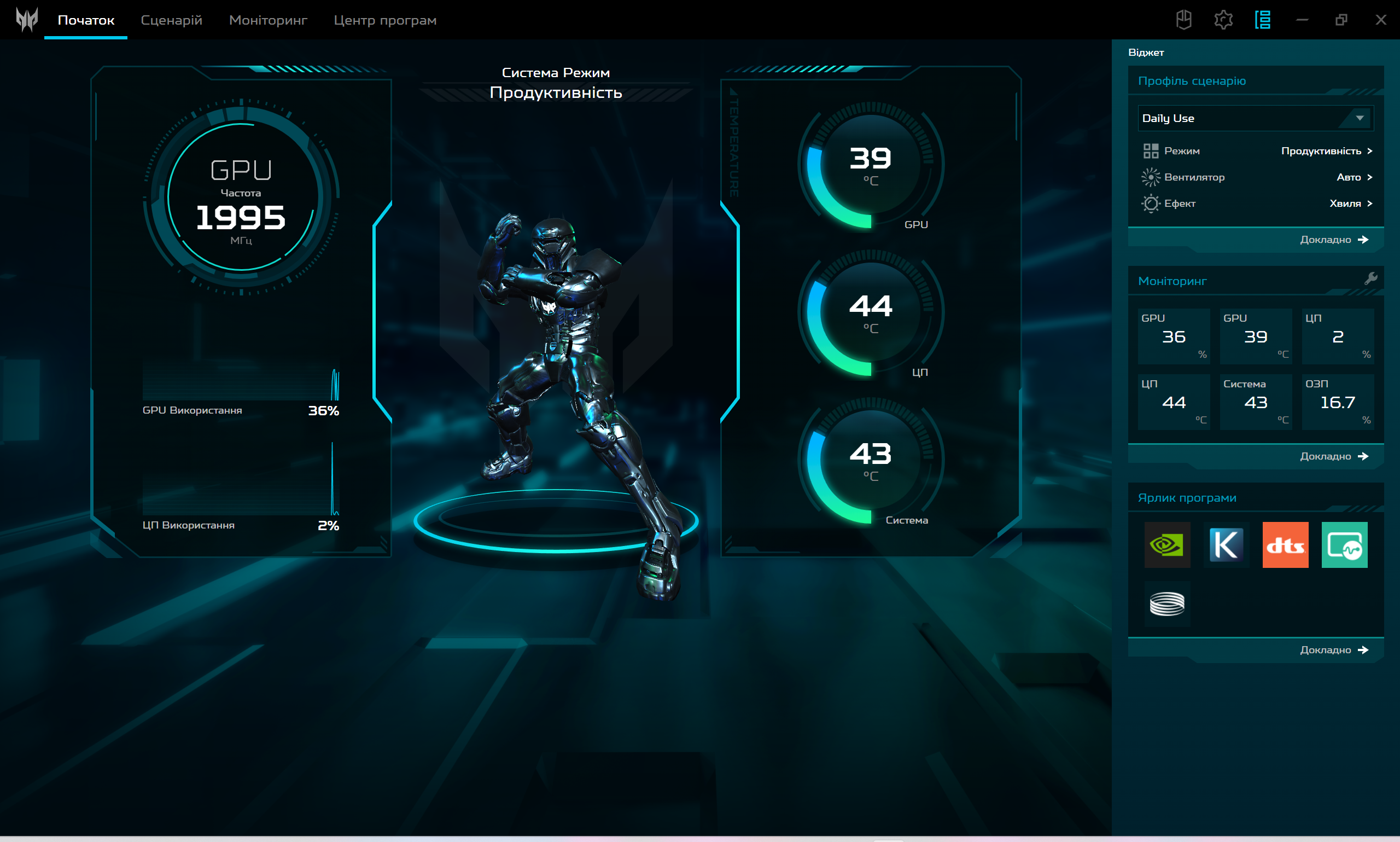Launch the green monitor care app shortcut
1400x842 pixels.
[1344, 545]
